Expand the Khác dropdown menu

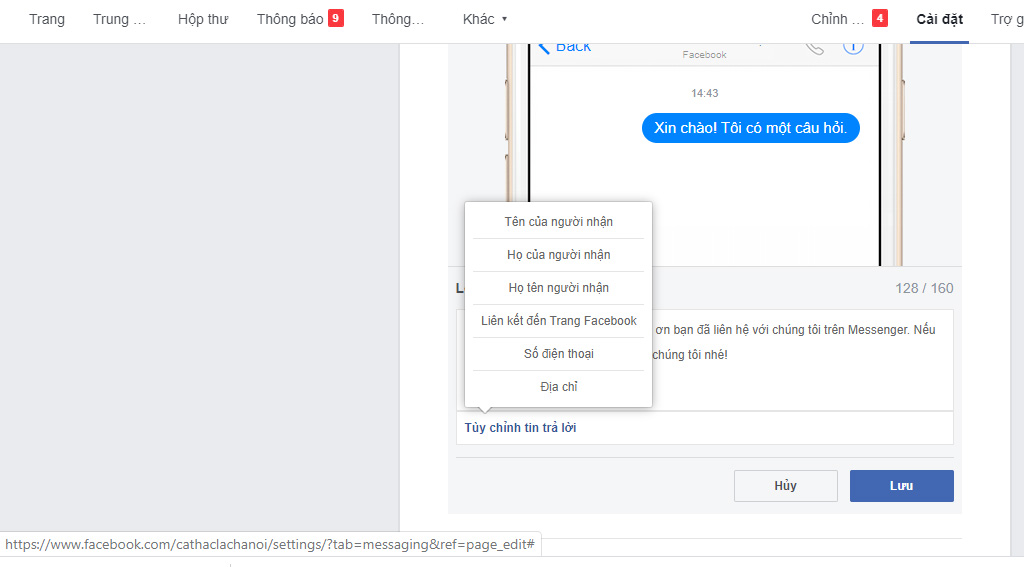point(485,19)
